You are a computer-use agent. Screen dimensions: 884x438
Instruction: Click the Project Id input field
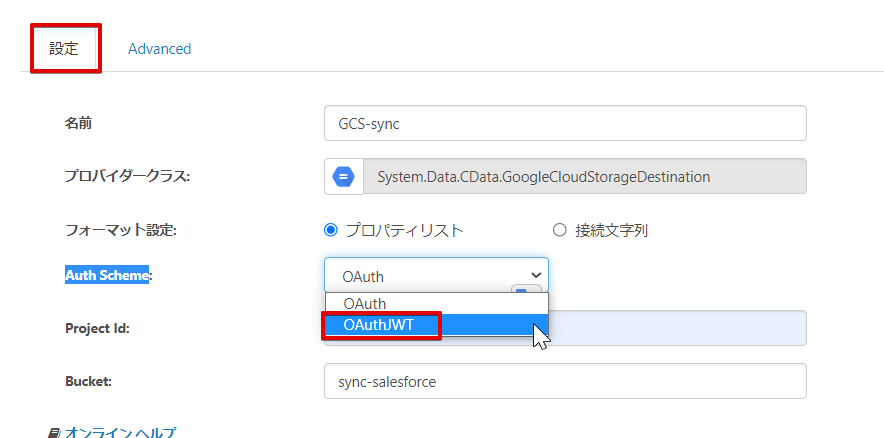click(x=565, y=328)
